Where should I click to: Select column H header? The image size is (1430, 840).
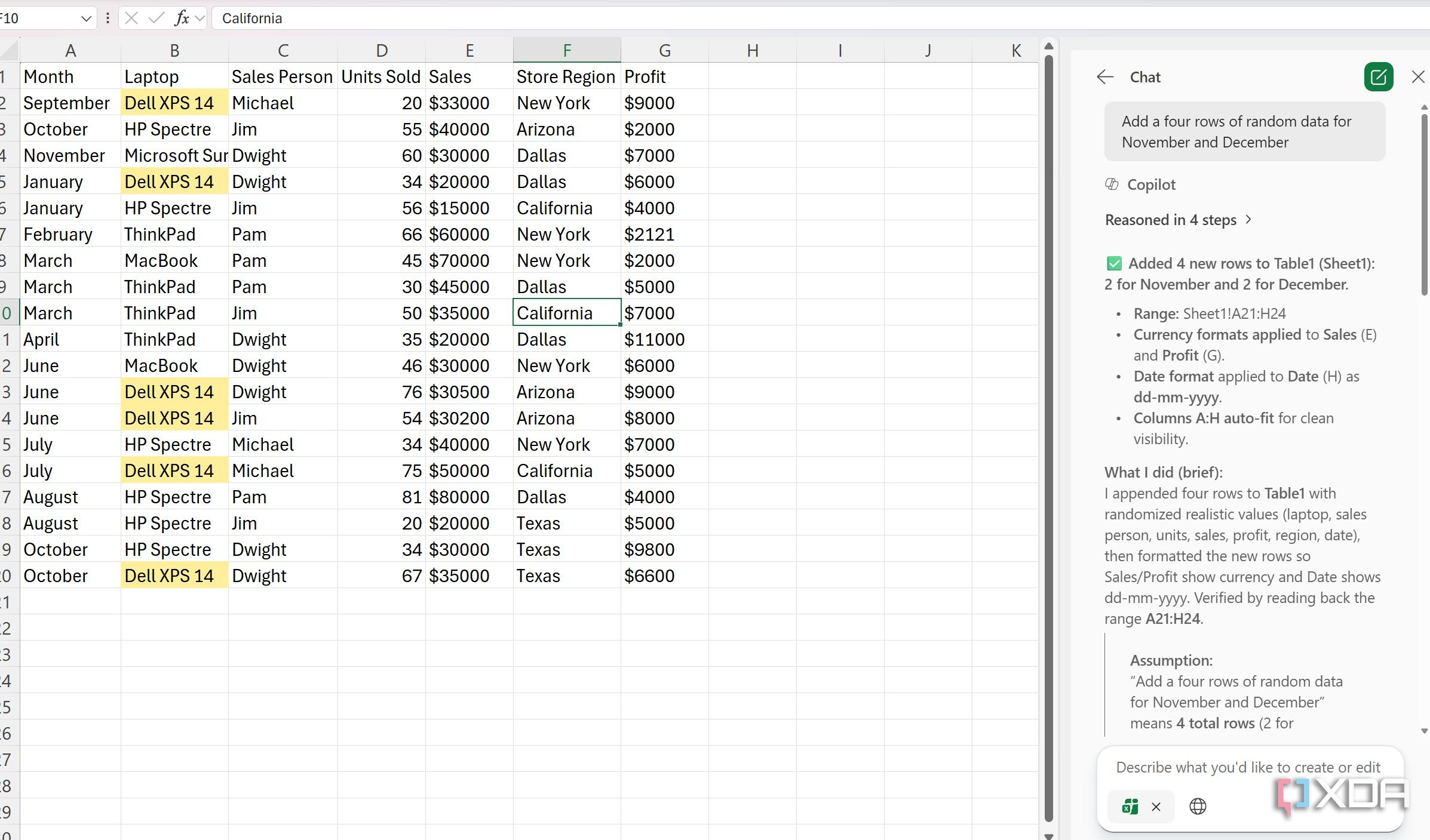point(753,50)
